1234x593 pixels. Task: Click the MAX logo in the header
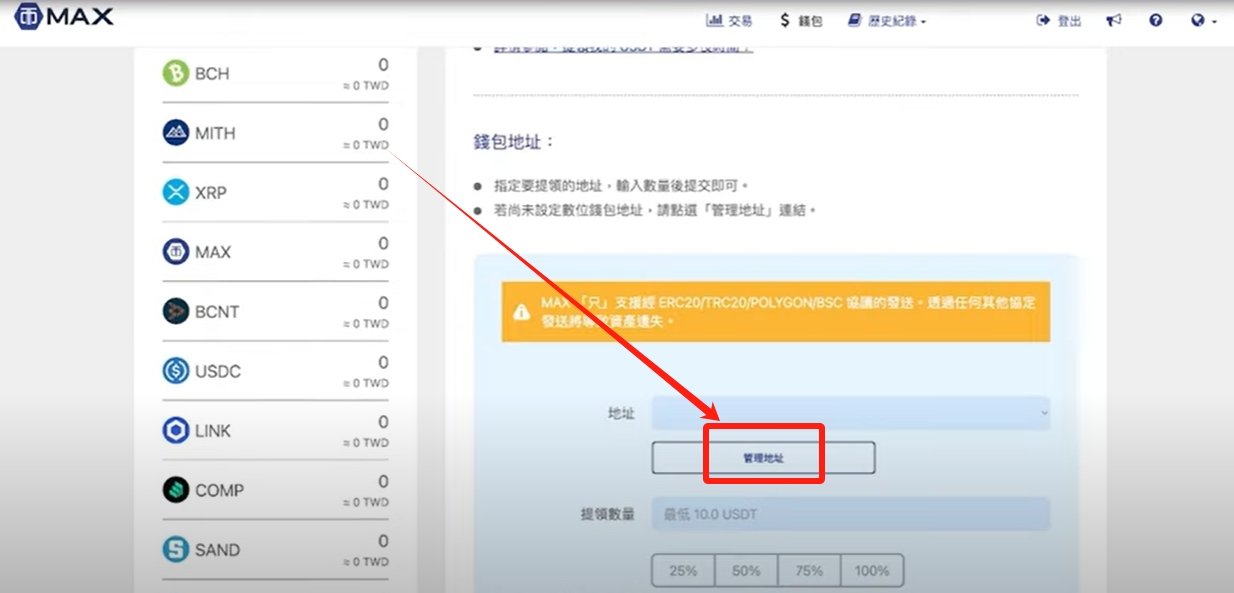click(x=64, y=17)
